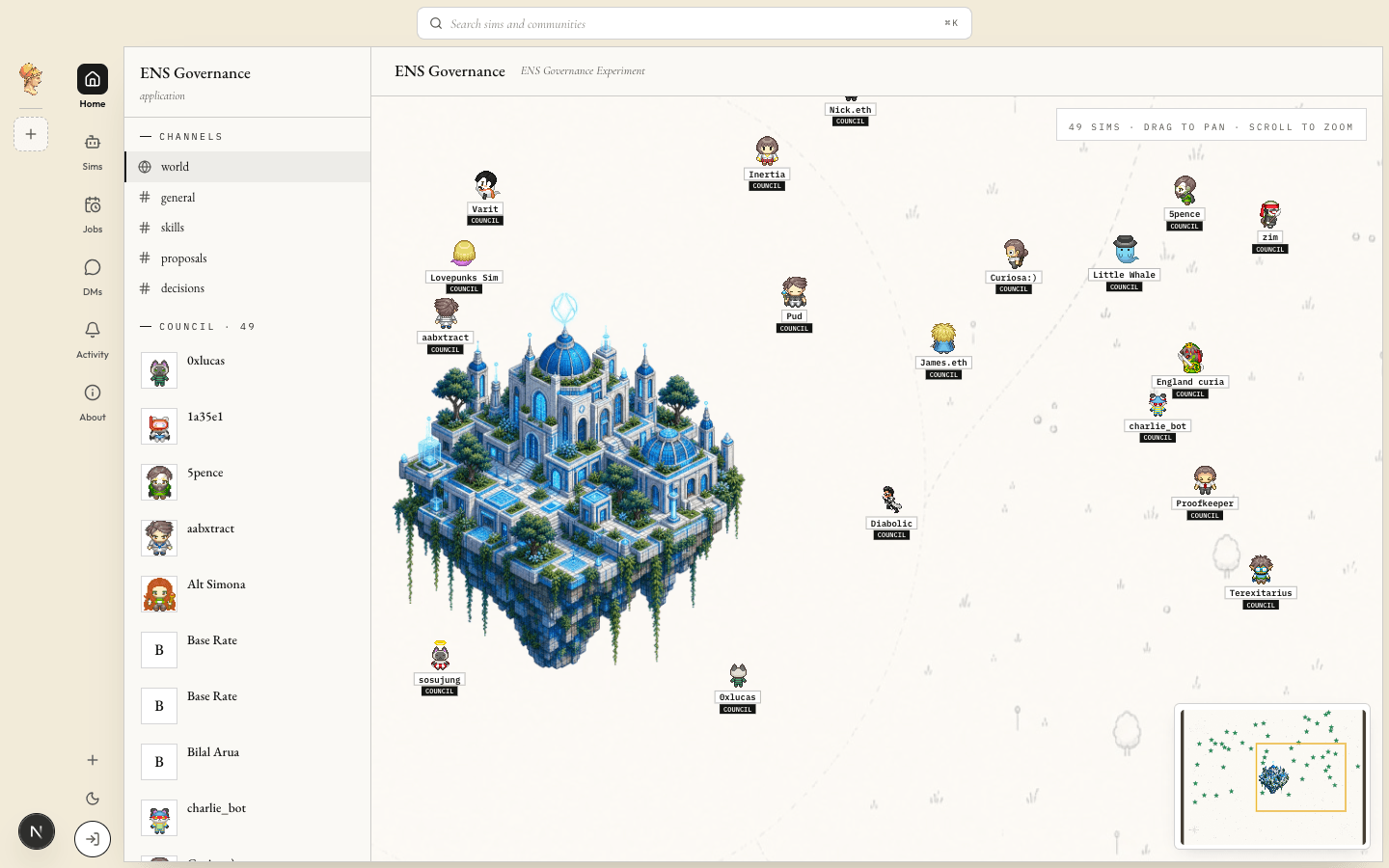Select 5pence in the council list
The image size is (1389, 868).
click(248, 482)
